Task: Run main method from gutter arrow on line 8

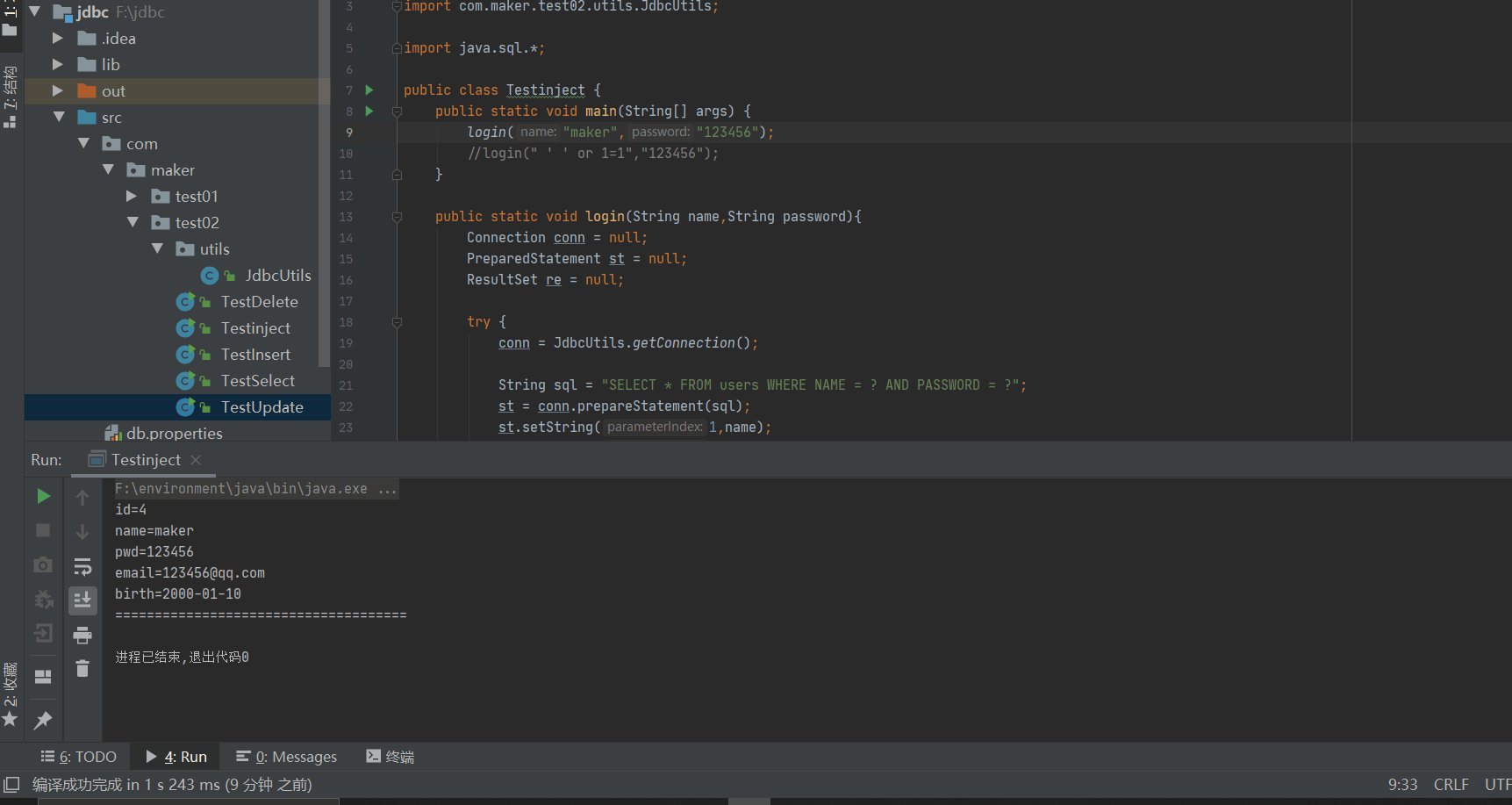Action: [x=369, y=111]
